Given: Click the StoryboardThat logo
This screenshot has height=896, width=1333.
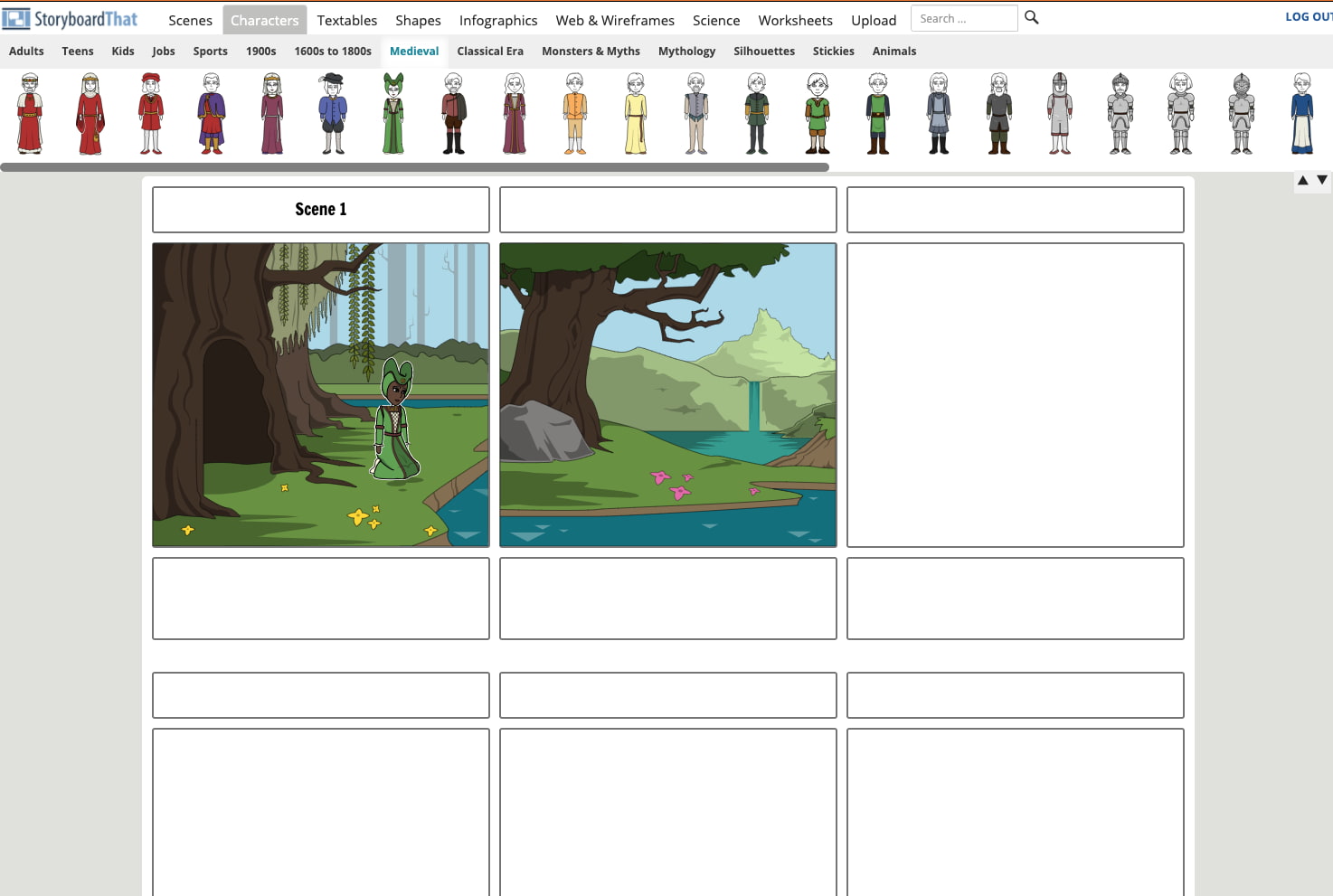Looking at the screenshot, I should coord(71,19).
